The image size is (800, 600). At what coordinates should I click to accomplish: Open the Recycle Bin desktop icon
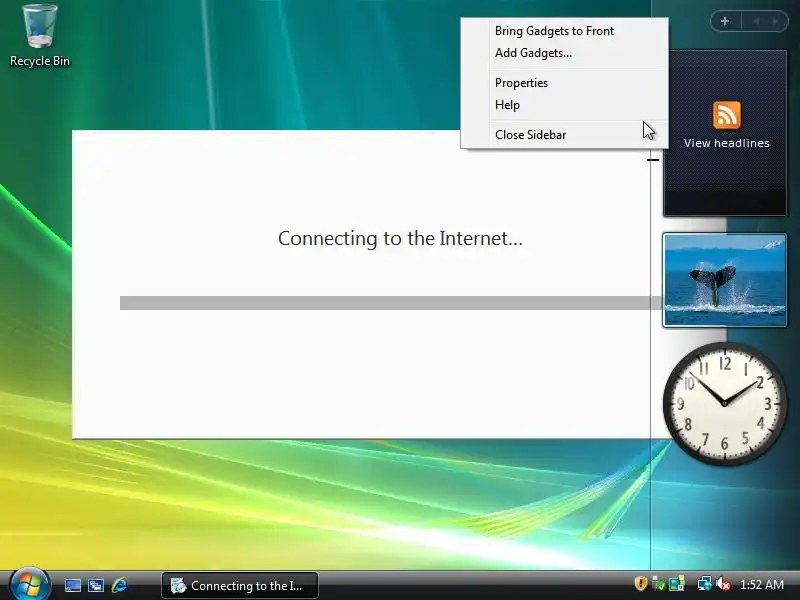point(40,36)
